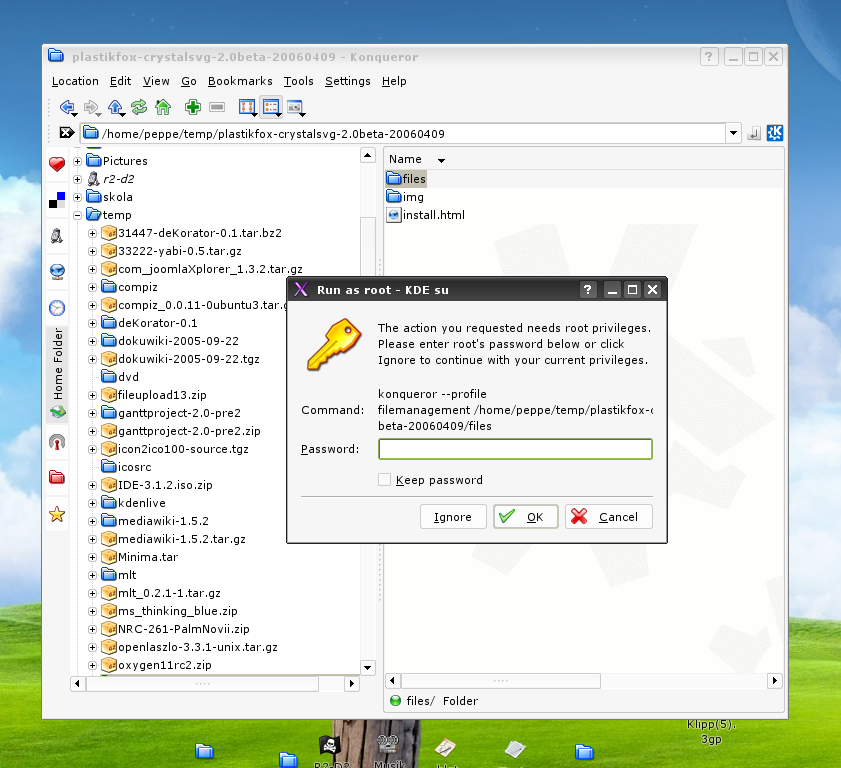Increase icon size with green plus
The image size is (841, 768).
pos(193,107)
